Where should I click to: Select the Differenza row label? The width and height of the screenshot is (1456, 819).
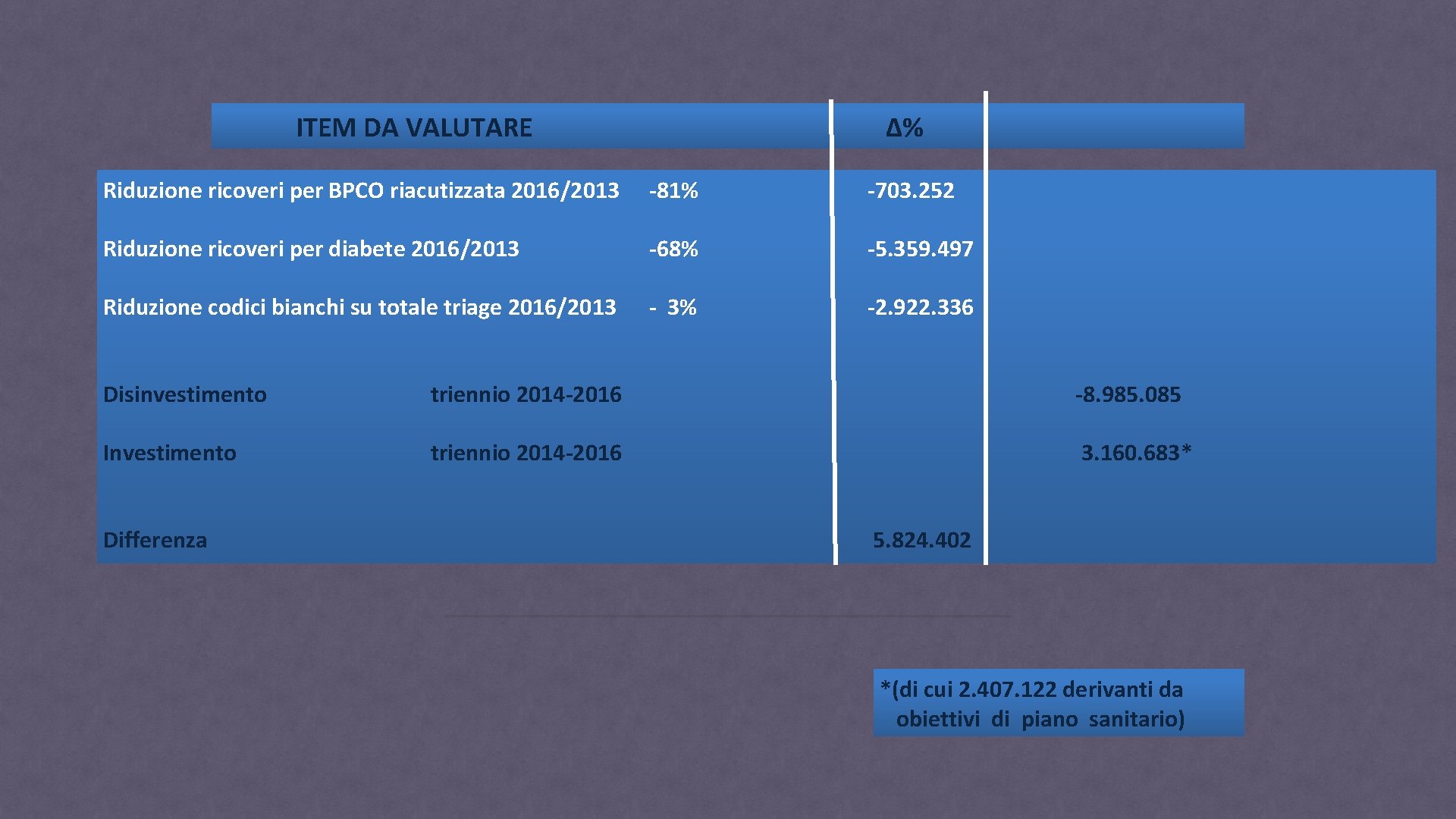point(155,540)
